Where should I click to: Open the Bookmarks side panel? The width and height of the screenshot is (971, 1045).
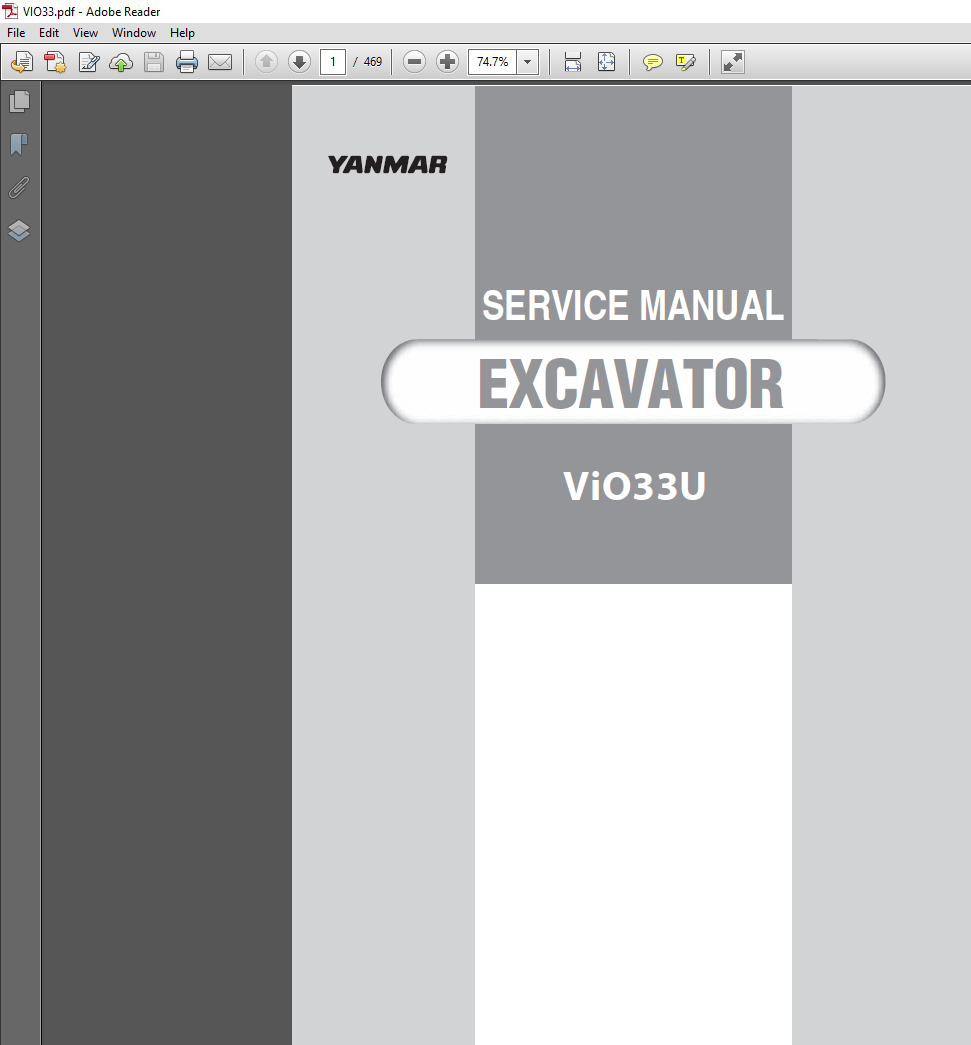pos(19,144)
